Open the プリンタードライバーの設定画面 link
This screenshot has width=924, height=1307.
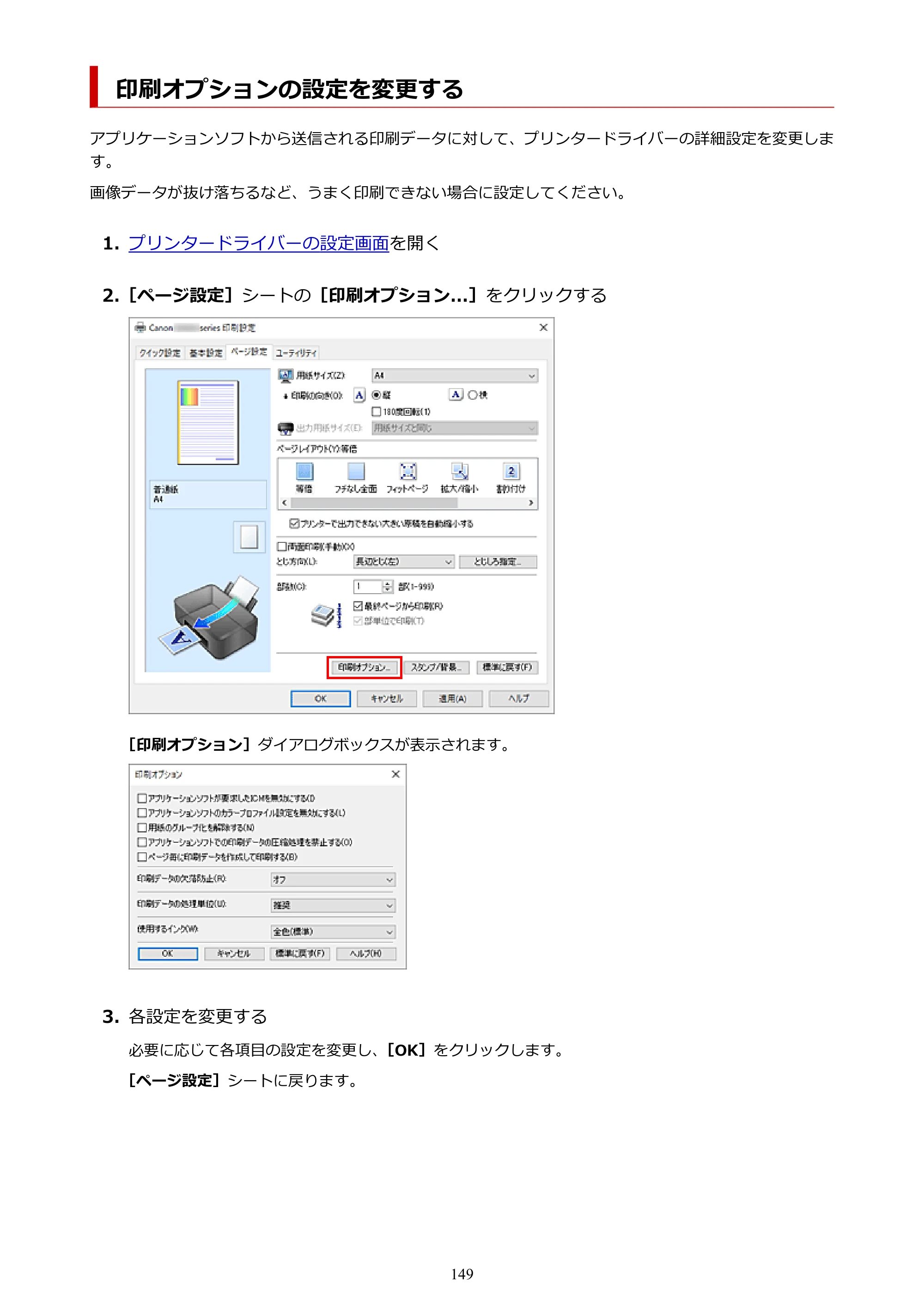click(x=258, y=243)
